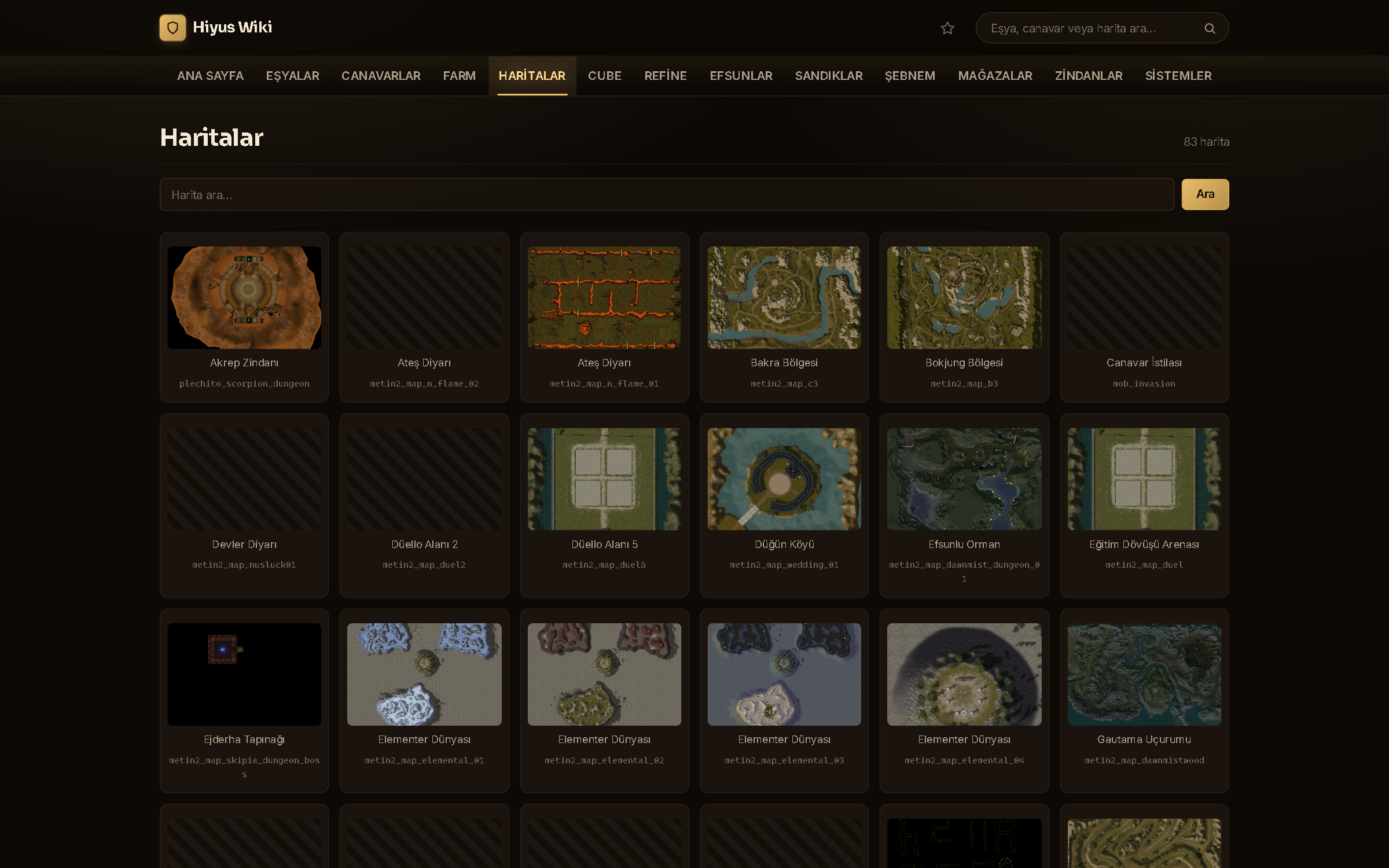Screen dimensions: 1389x868
Task: Click the Haritalar page heading
Action: coord(212,138)
